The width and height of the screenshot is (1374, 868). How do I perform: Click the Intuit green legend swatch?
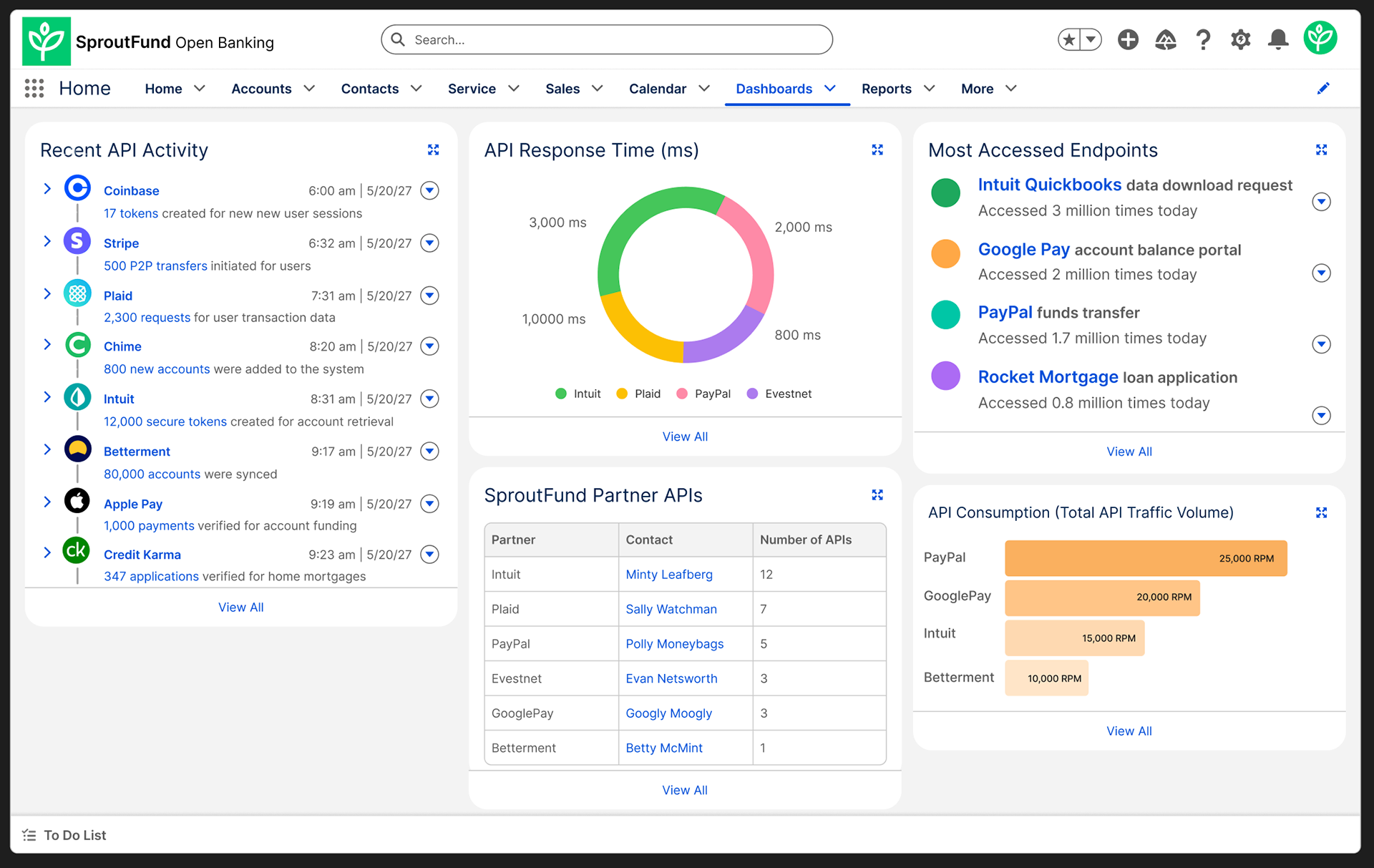561,394
